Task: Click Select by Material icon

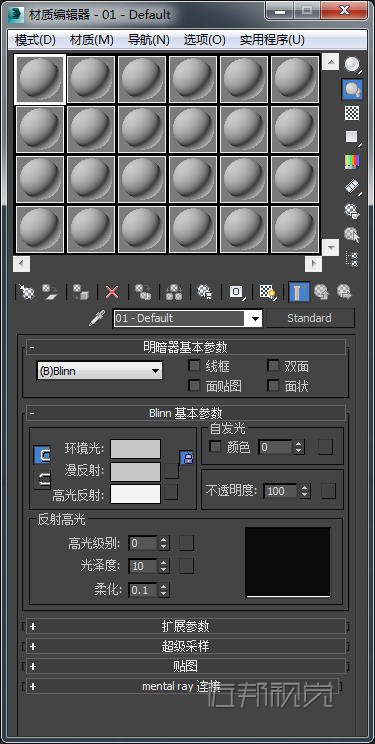Action: click(352, 234)
